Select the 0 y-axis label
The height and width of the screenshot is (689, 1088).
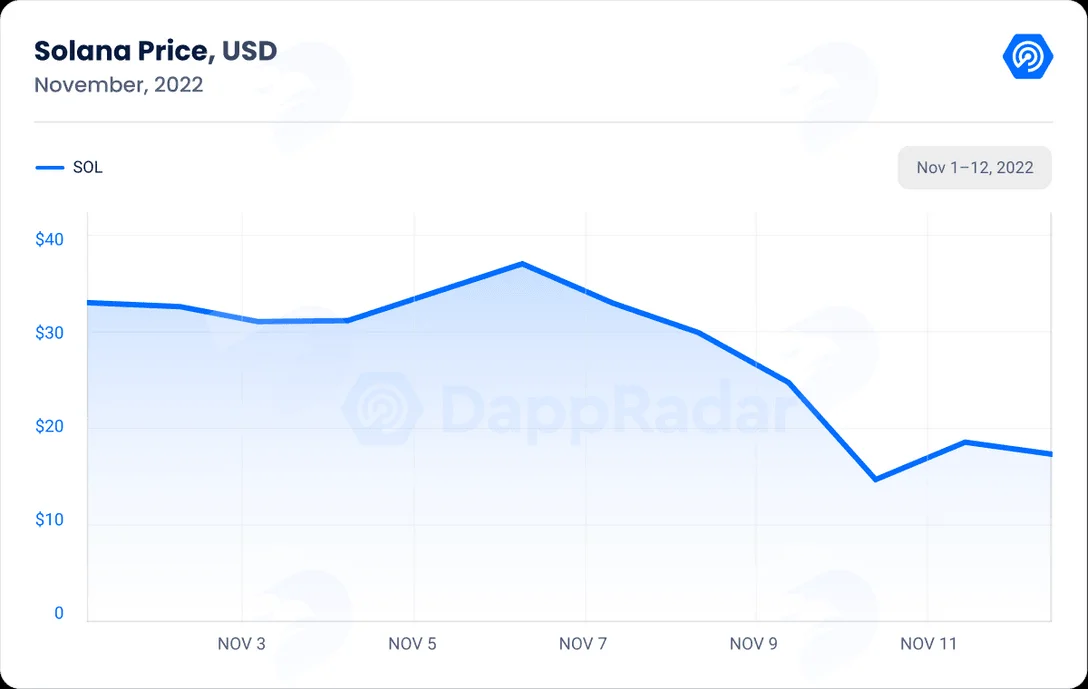pyautogui.click(x=59, y=613)
